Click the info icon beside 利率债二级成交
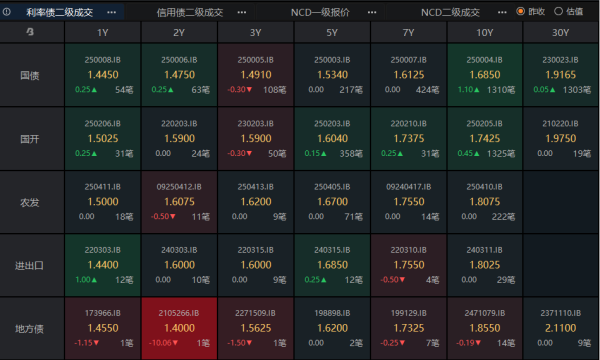This screenshot has height=360, width=600. (7, 12)
